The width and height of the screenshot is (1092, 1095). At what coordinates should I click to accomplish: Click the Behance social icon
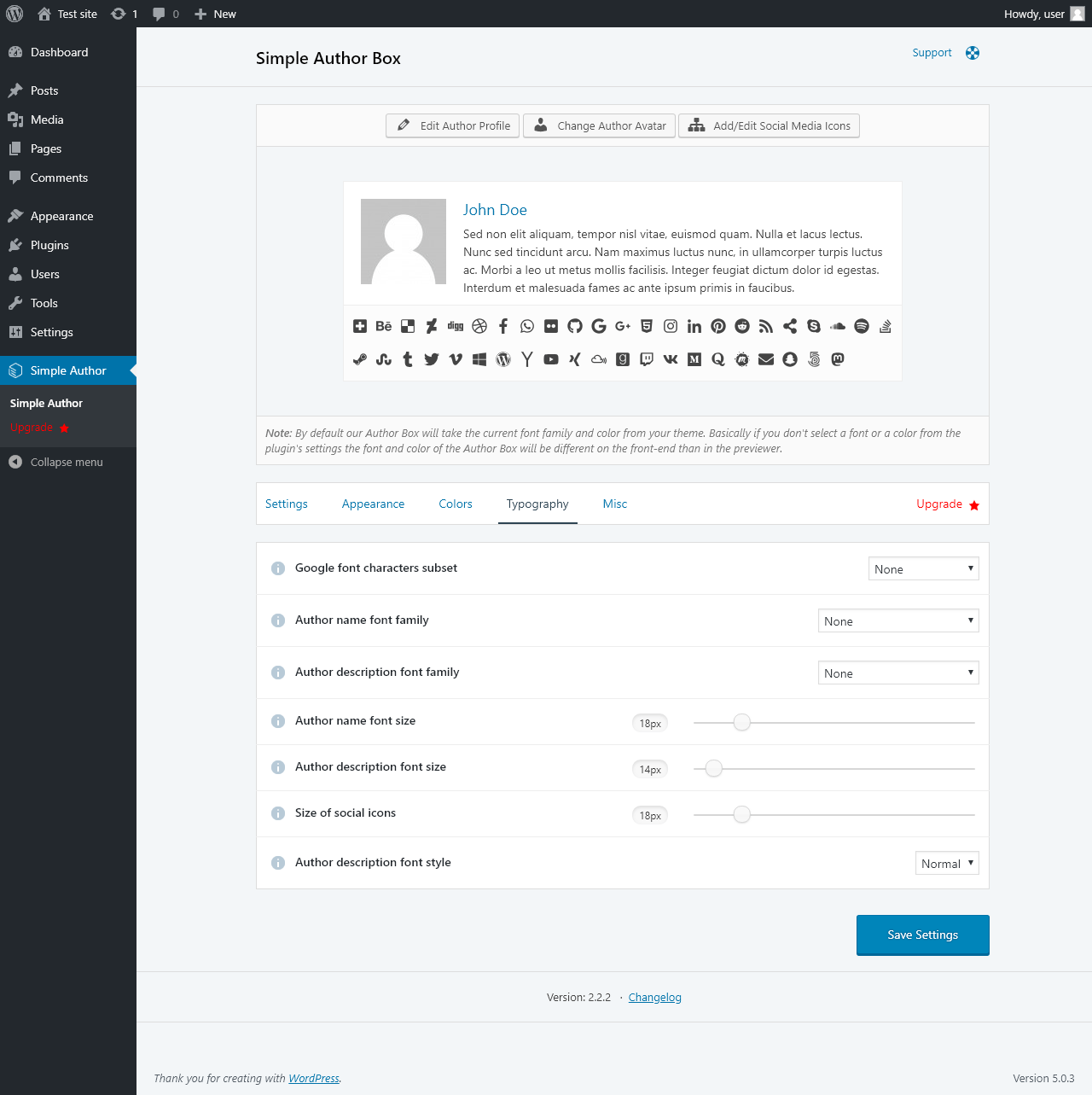click(384, 326)
